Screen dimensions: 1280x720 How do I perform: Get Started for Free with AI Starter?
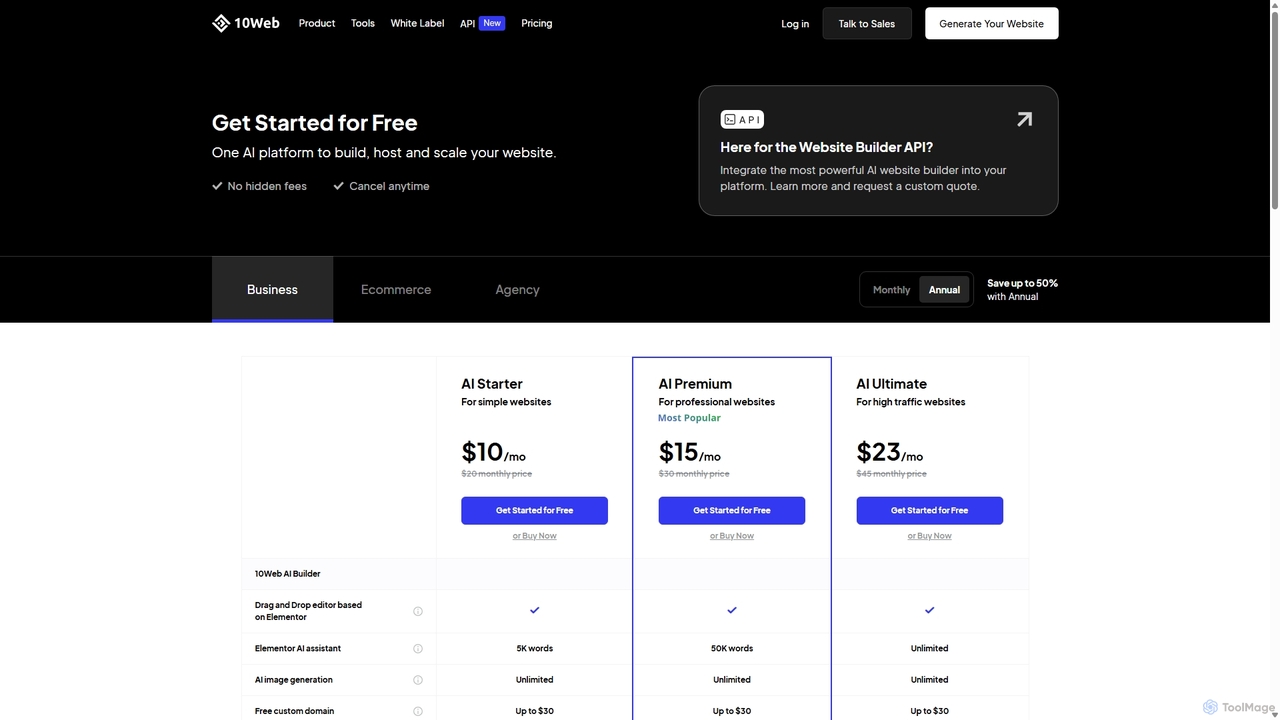coord(534,510)
